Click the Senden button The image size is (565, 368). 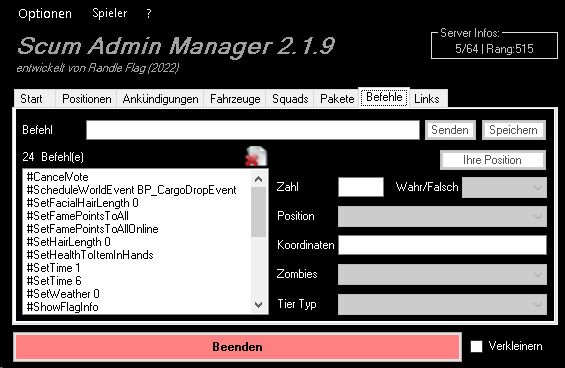tap(450, 130)
